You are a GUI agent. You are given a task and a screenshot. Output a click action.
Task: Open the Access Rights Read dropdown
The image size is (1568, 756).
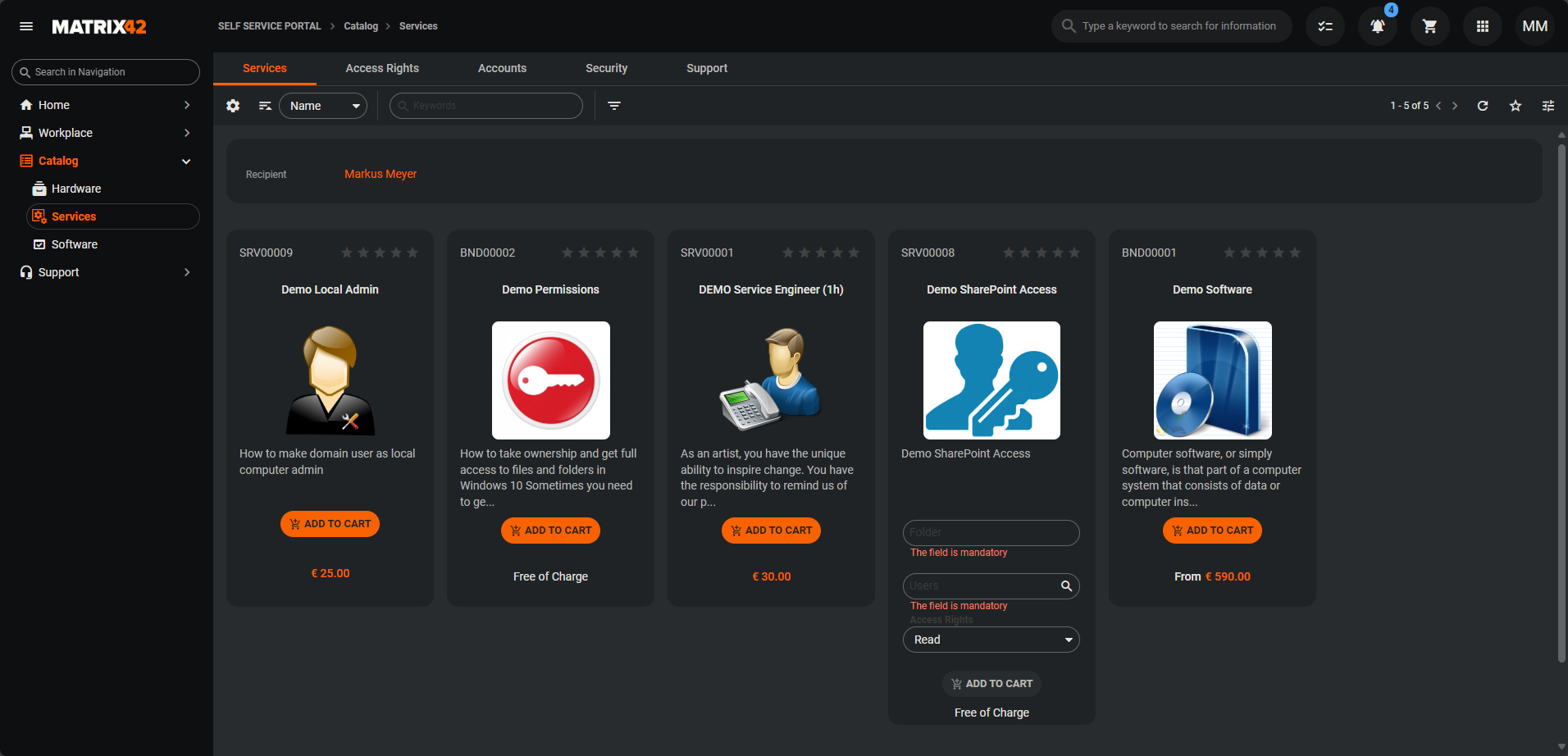tap(991, 640)
